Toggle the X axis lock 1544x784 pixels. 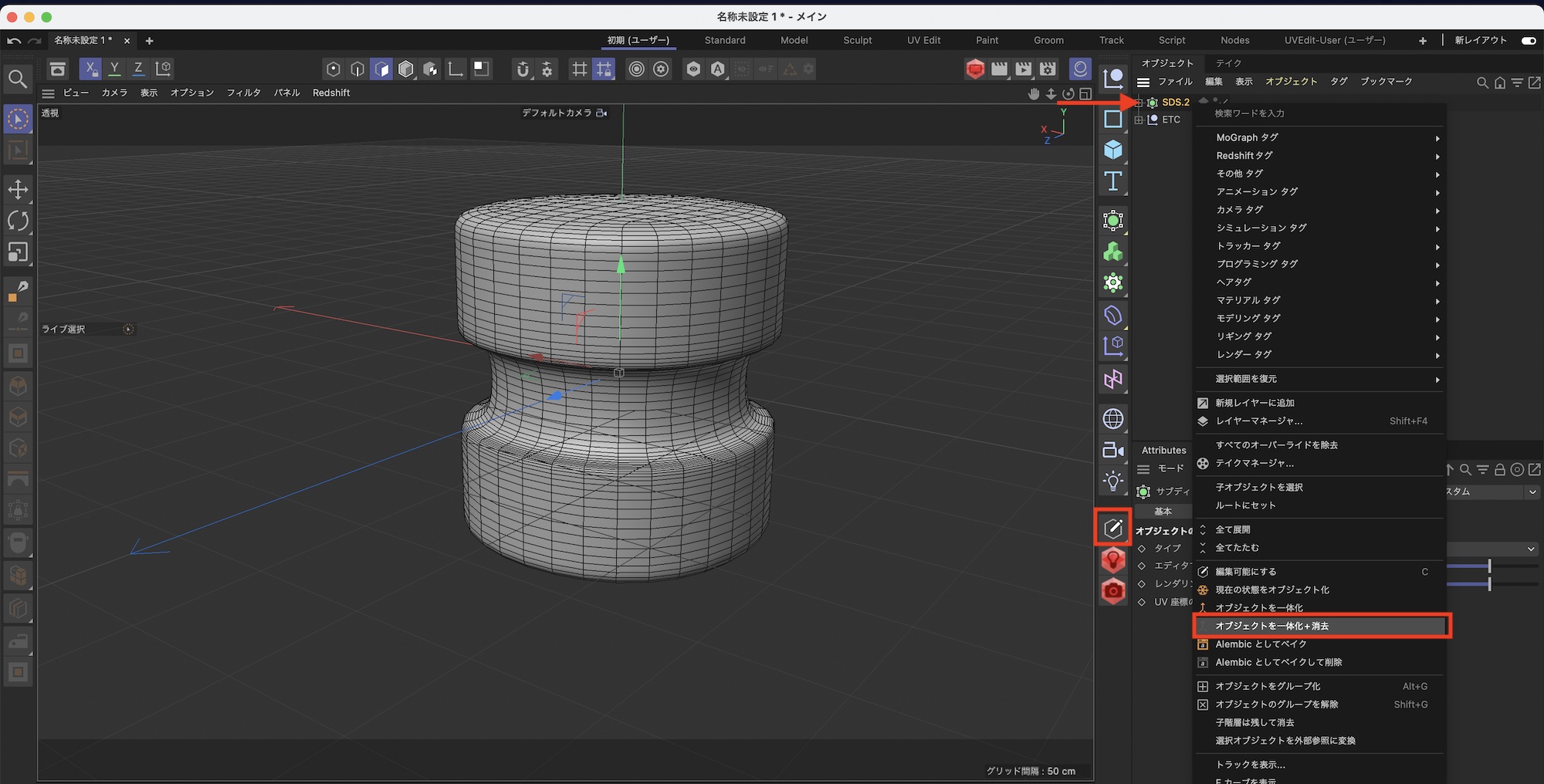(x=90, y=69)
